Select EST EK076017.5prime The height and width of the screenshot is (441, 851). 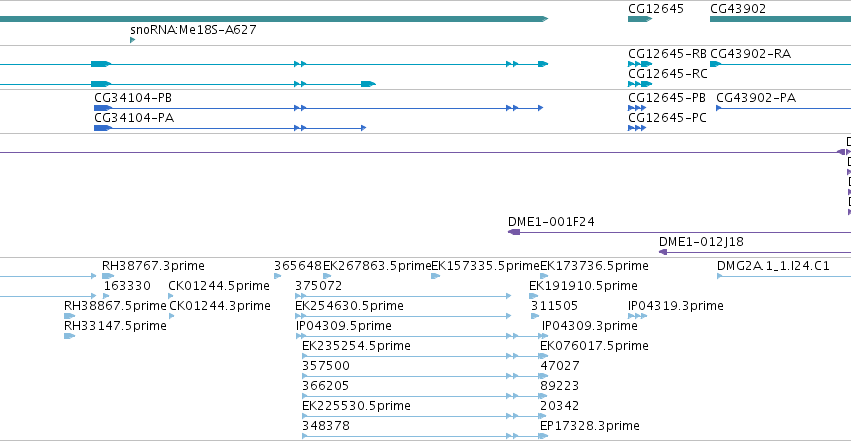click(x=594, y=346)
